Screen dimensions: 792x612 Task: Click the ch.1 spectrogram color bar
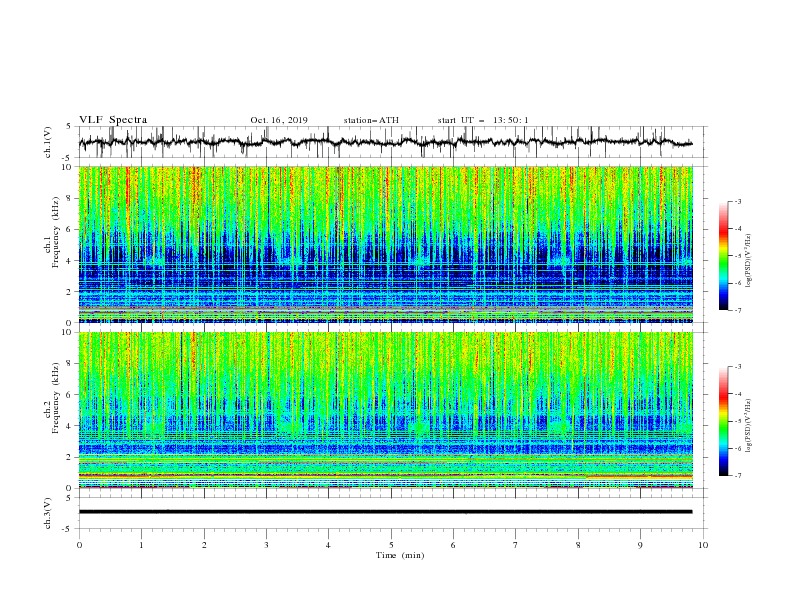pos(723,256)
